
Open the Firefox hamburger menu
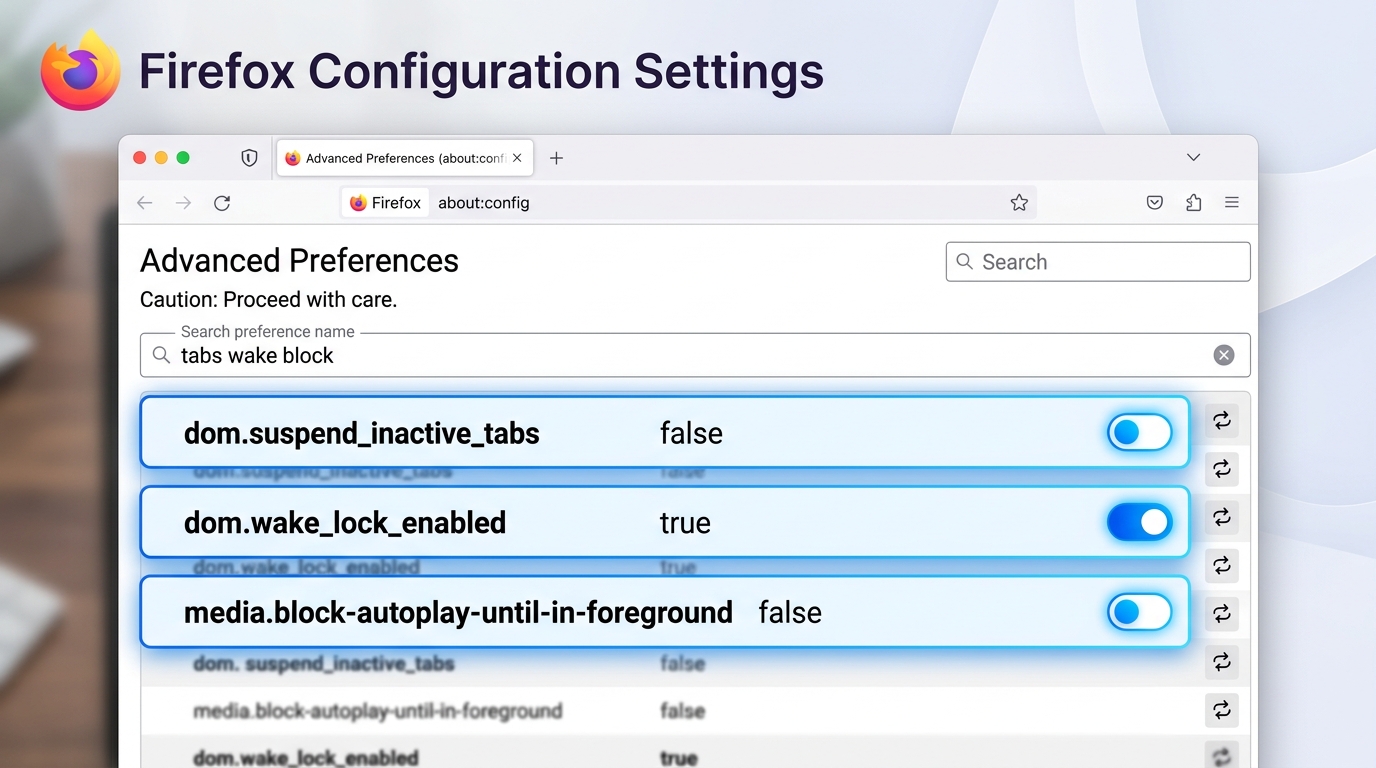(x=1232, y=203)
